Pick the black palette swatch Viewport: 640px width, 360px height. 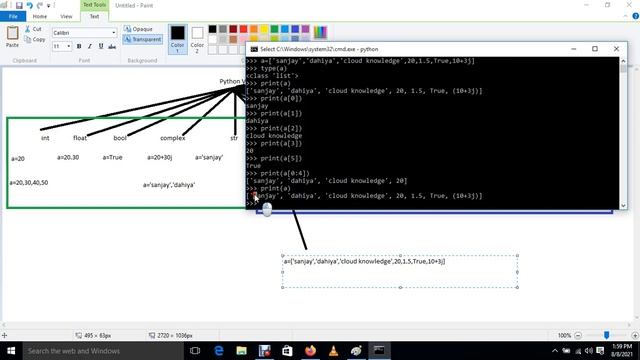point(213,29)
